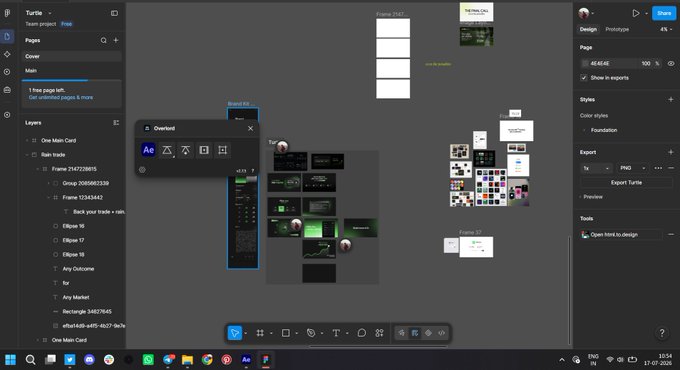Click Overlord fourth square-in-frame icon
Screen dimensions: 680x370
coord(204,150)
